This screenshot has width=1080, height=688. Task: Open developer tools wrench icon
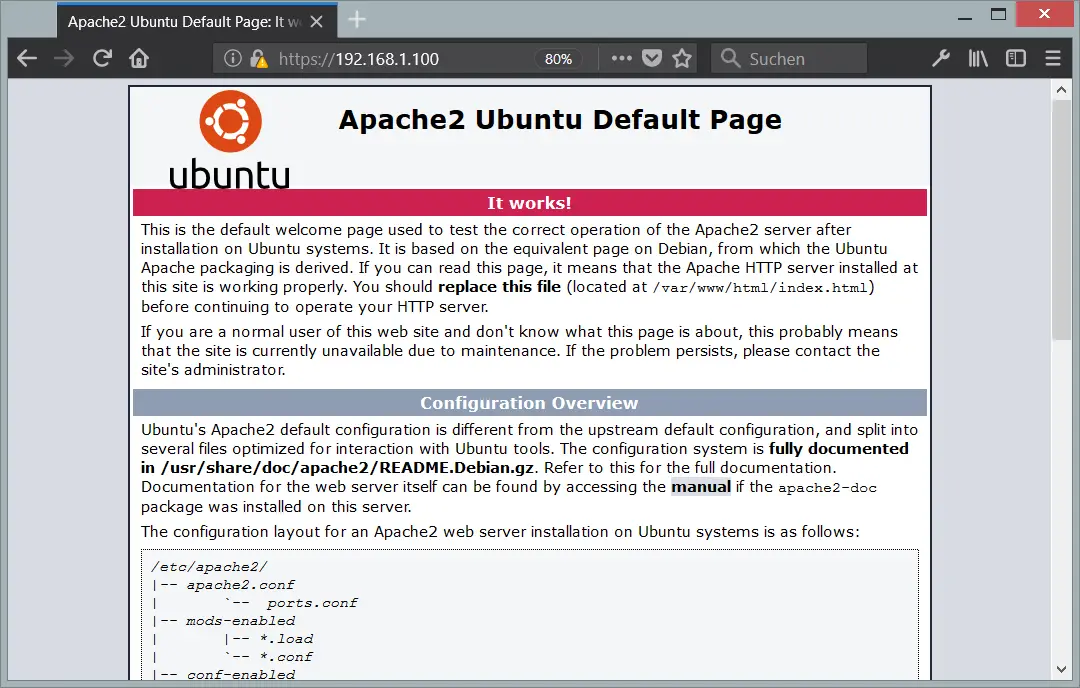click(941, 59)
